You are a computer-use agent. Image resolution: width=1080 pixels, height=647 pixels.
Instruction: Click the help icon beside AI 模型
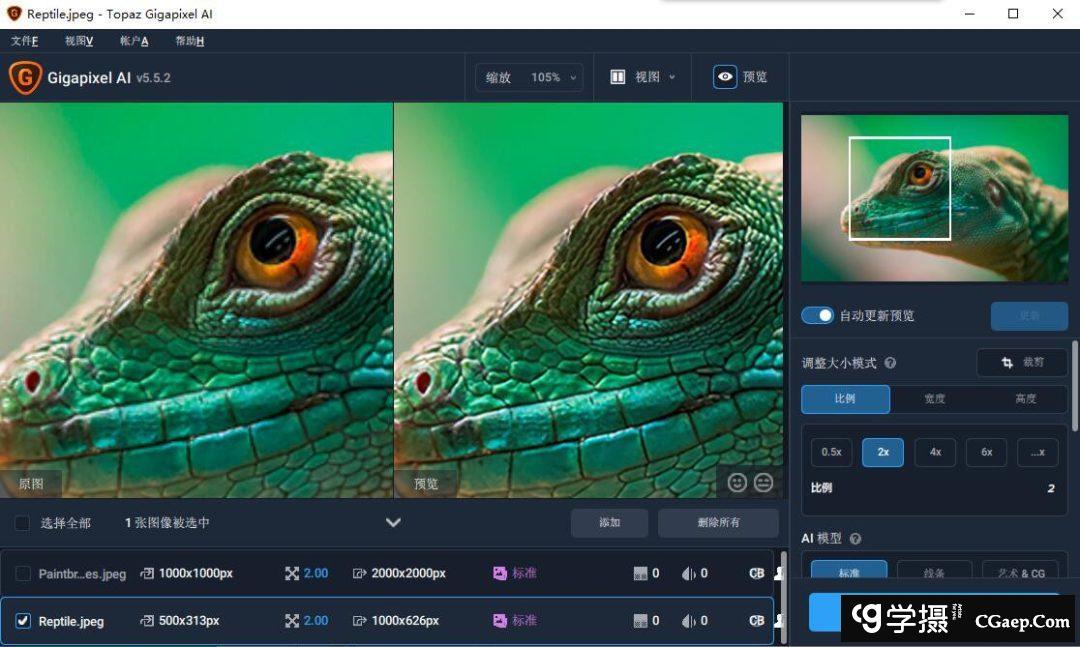(x=855, y=539)
